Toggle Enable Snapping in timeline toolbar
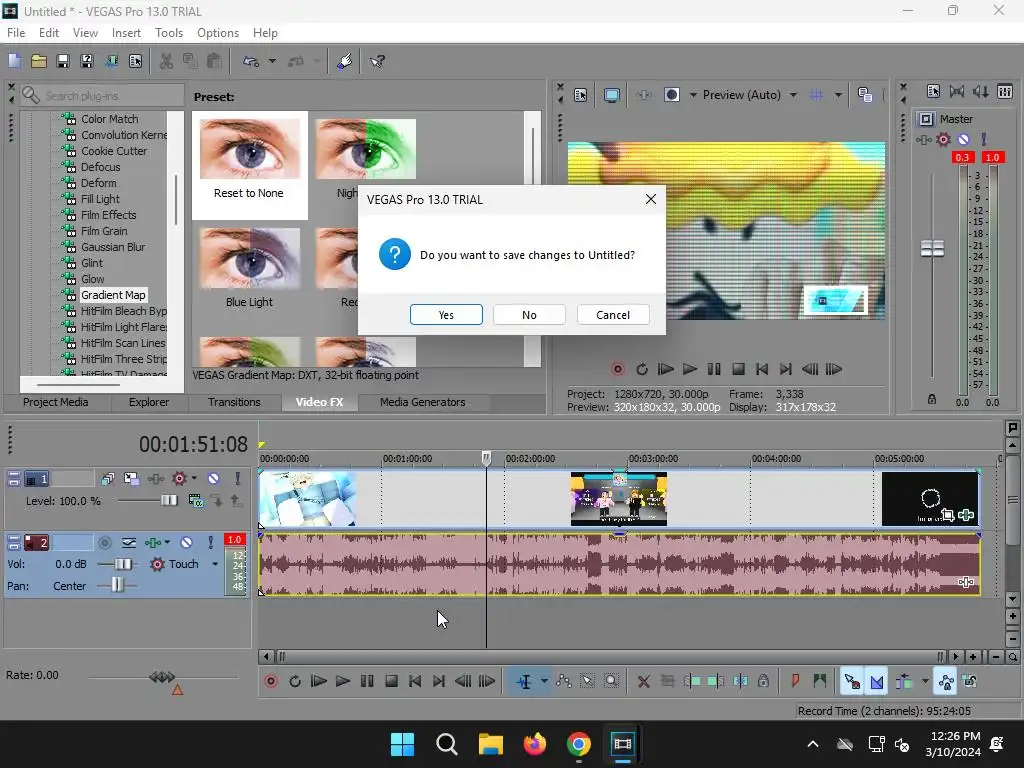Image resolution: width=1024 pixels, height=768 pixels. [852, 681]
